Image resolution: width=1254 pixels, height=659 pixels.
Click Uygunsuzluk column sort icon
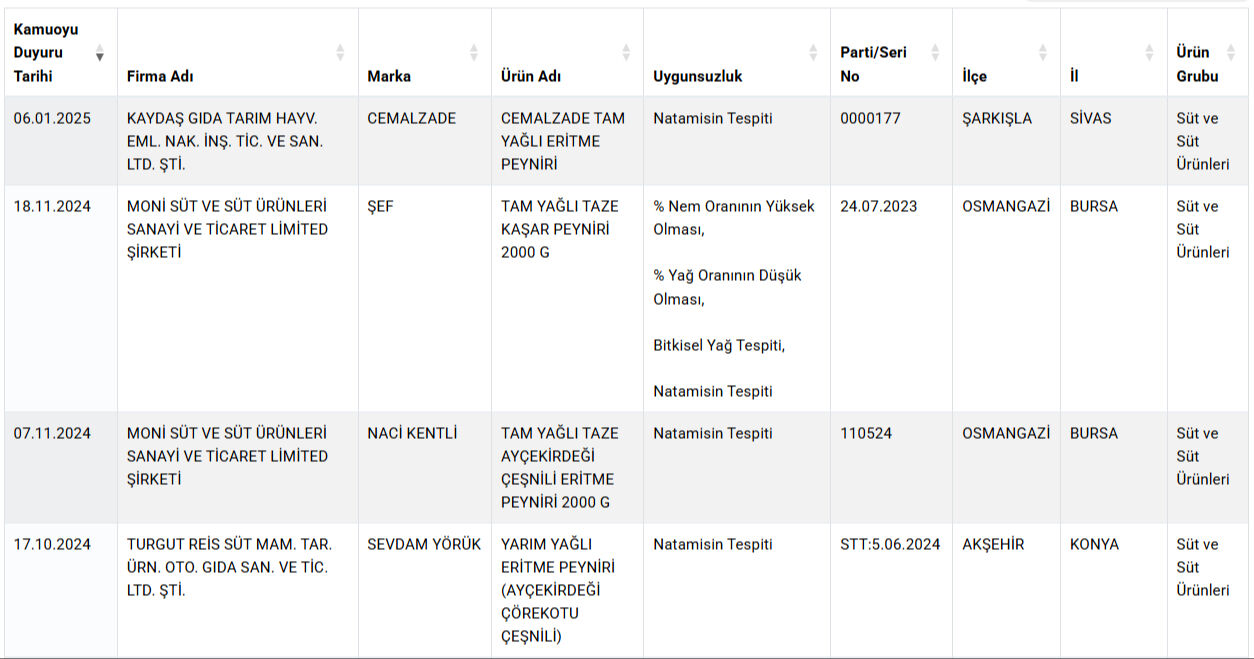pyautogui.click(x=813, y=53)
